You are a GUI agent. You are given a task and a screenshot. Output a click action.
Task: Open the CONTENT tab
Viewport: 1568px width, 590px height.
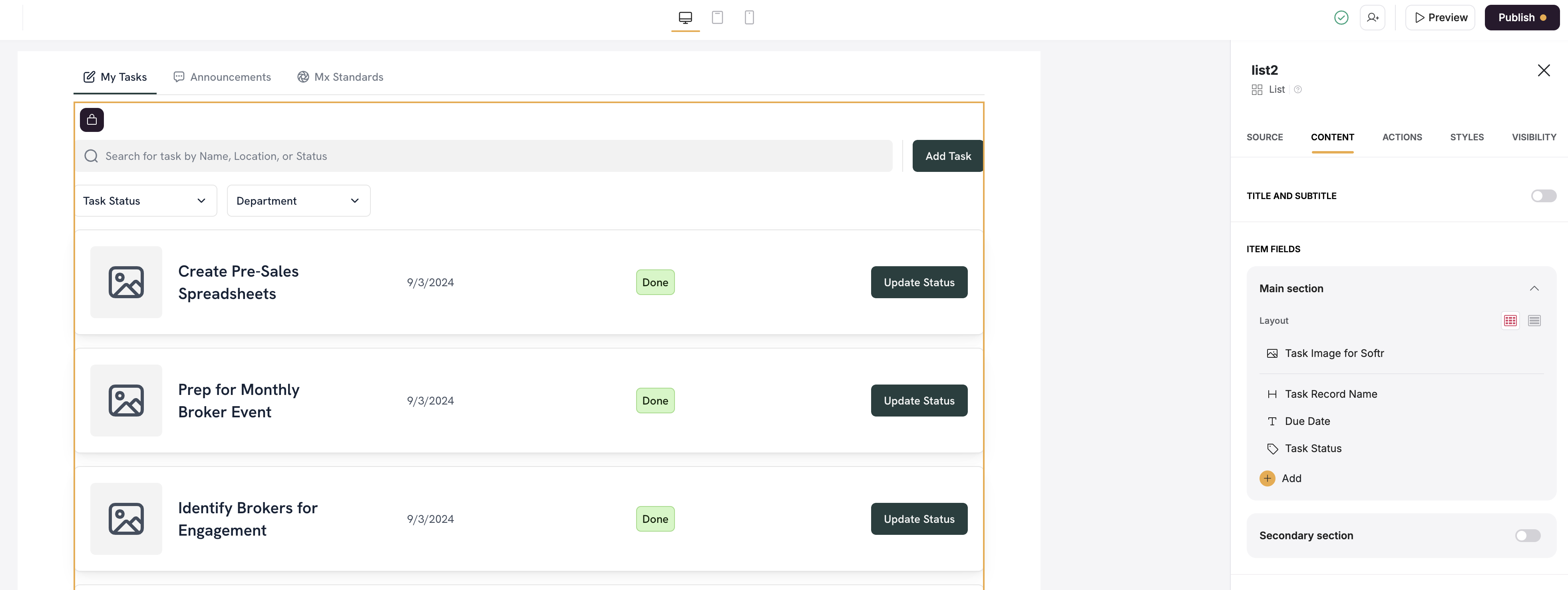click(1332, 138)
